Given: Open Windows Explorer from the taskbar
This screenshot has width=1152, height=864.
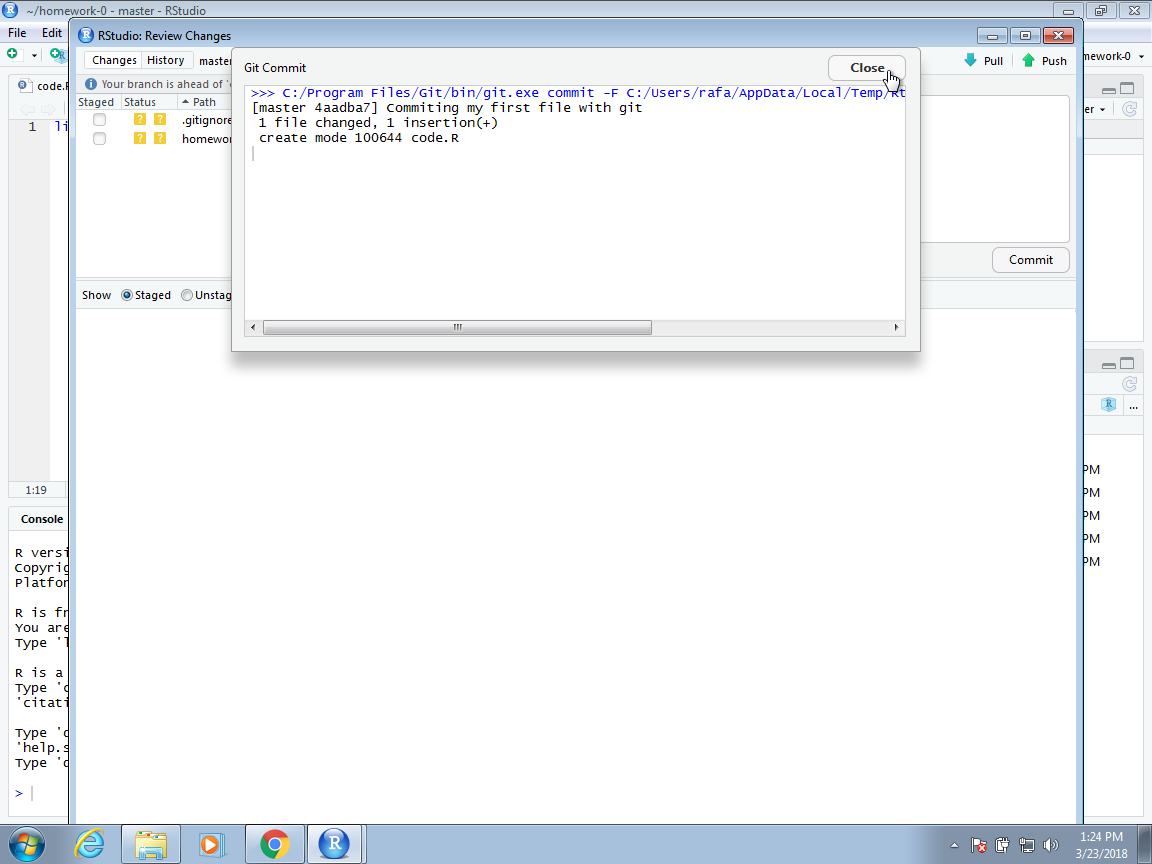Looking at the screenshot, I should point(151,844).
